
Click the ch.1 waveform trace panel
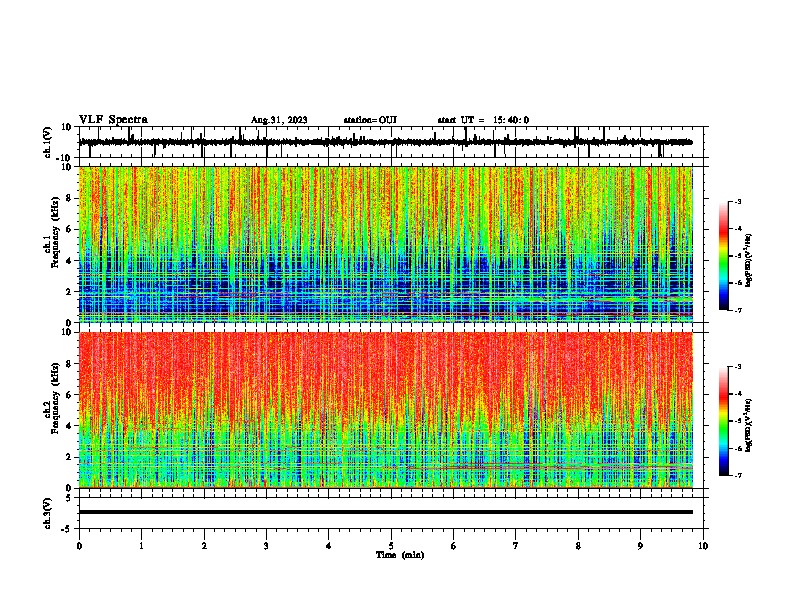coord(393,142)
